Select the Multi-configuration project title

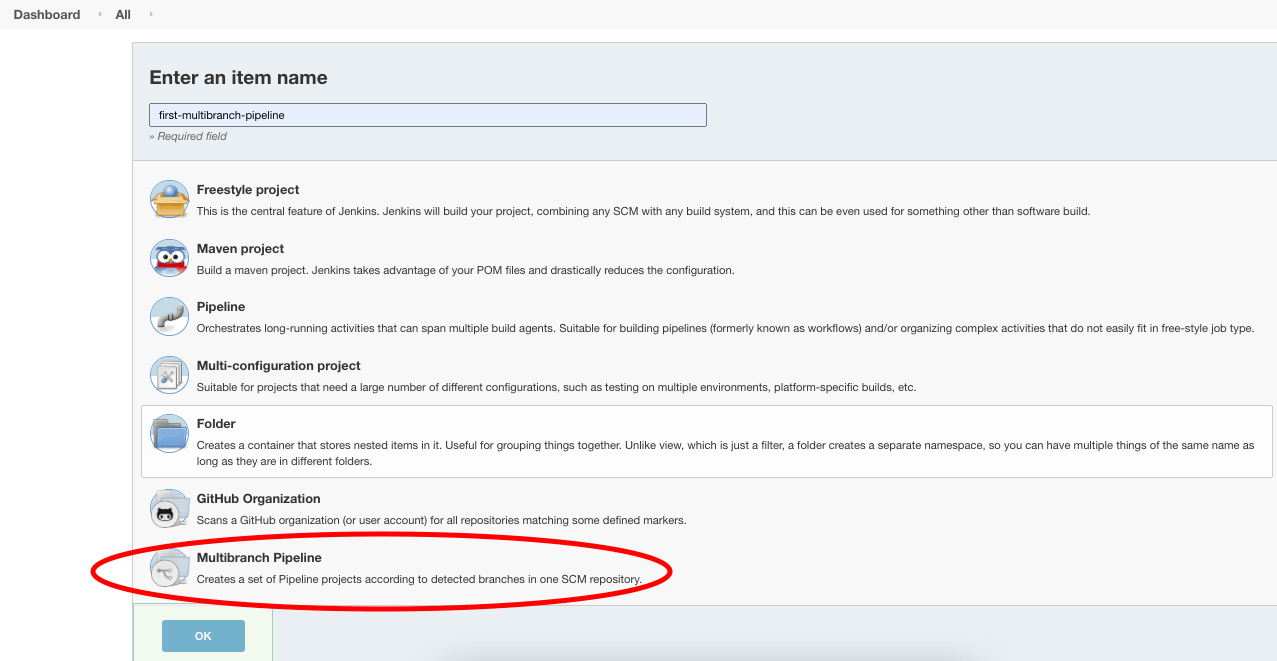278,366
